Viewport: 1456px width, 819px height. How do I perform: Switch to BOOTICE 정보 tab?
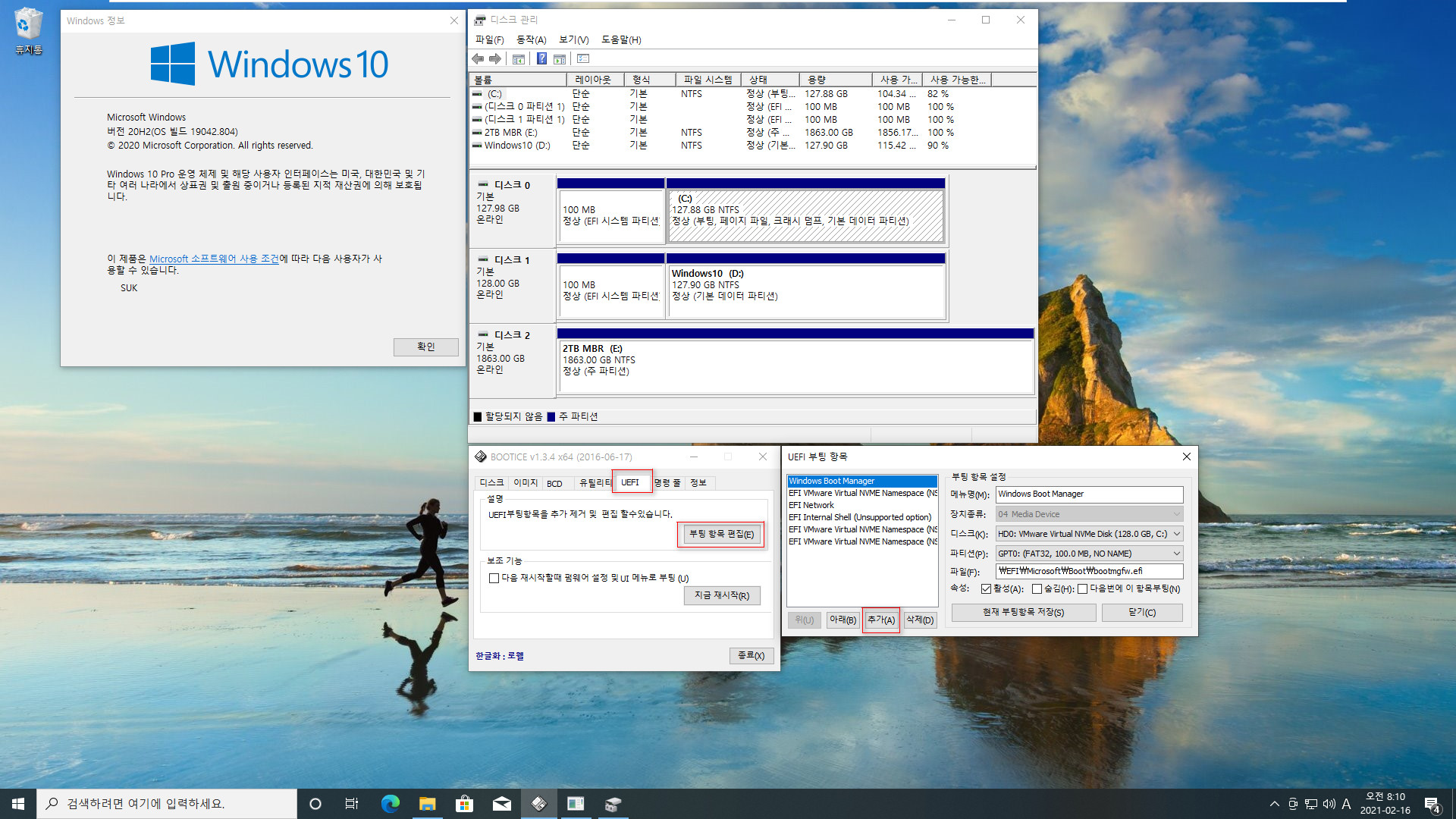point(698,483)
